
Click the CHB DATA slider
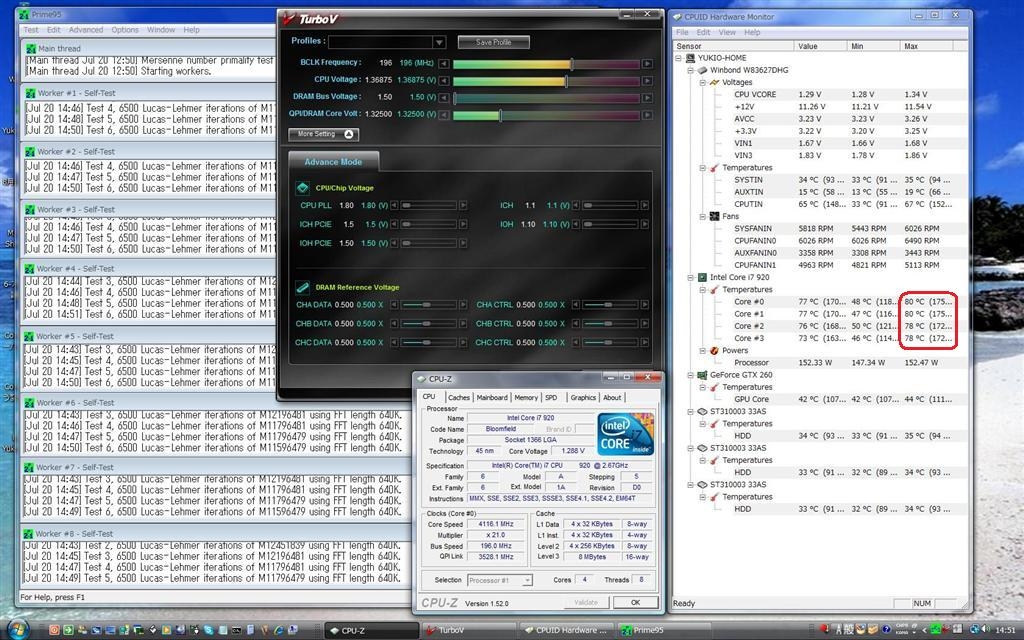pyautogui.click(x=428, y=324)
